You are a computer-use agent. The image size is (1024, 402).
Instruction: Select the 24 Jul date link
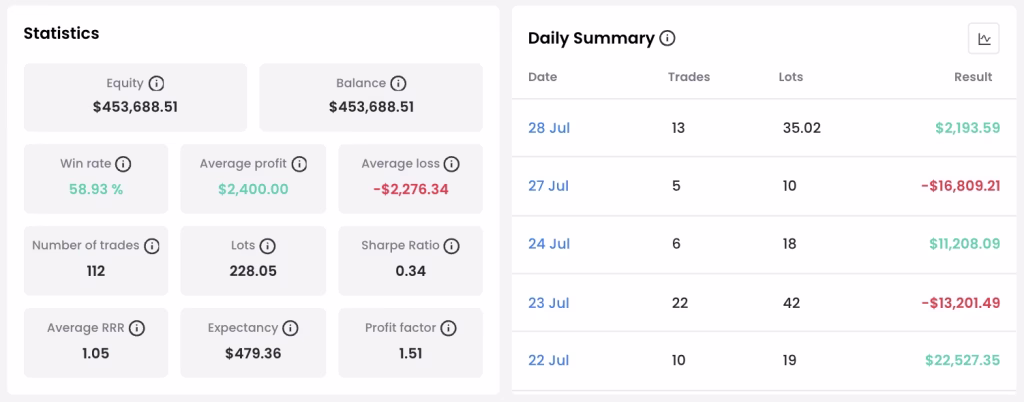coord(549,244)
